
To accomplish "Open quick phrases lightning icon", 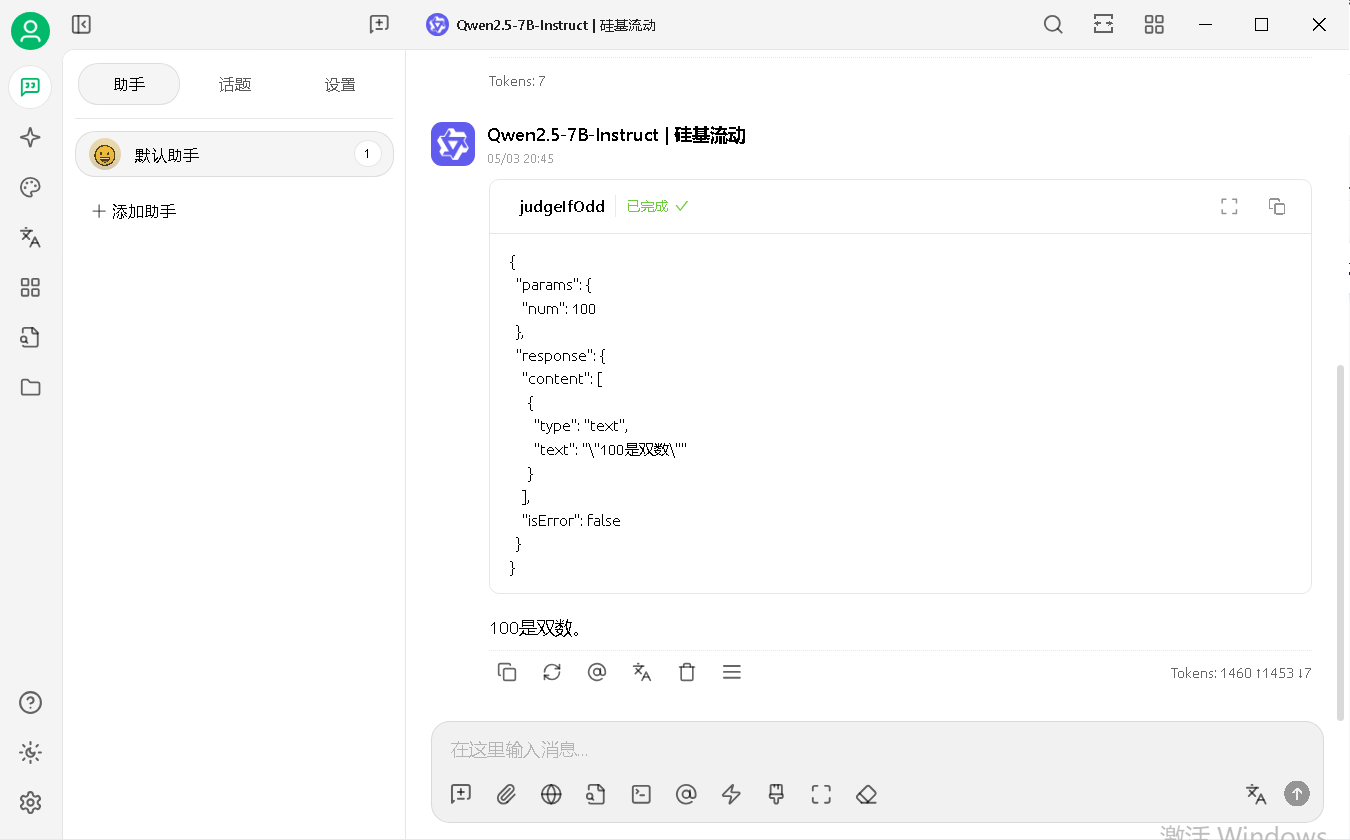I will [x=731, y=794].
